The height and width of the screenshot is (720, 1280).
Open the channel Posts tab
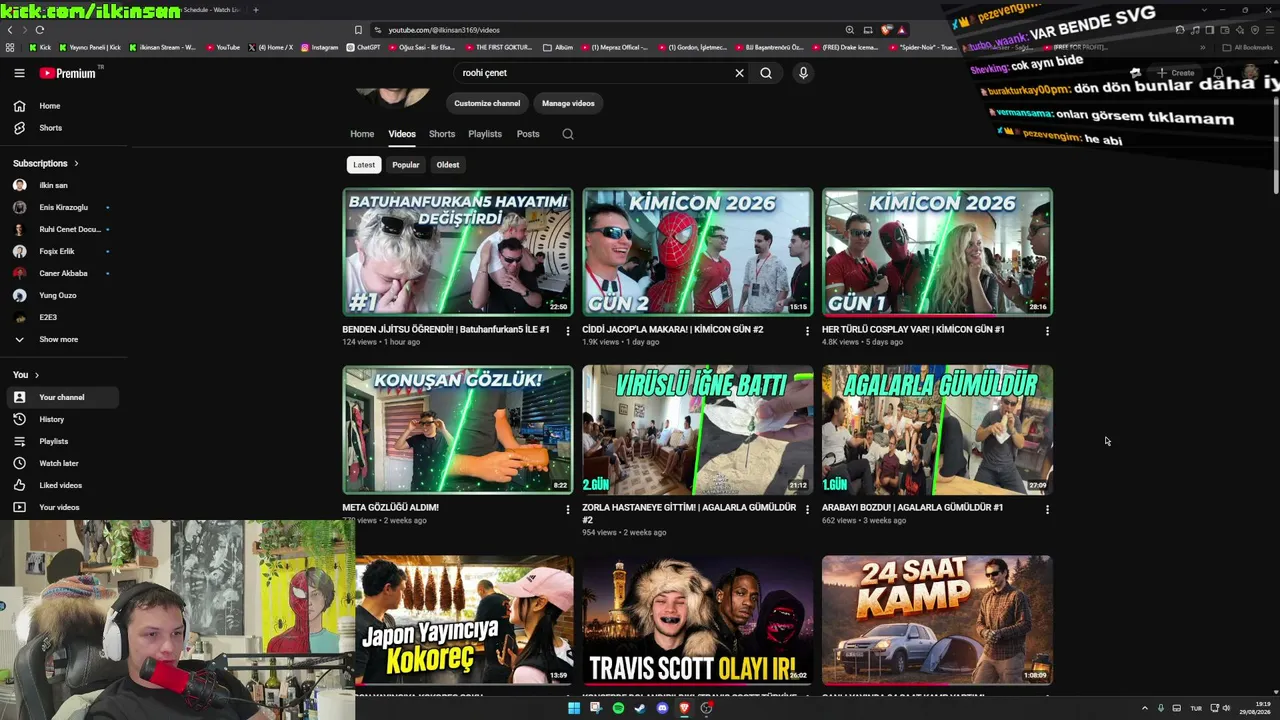point(528,134)
